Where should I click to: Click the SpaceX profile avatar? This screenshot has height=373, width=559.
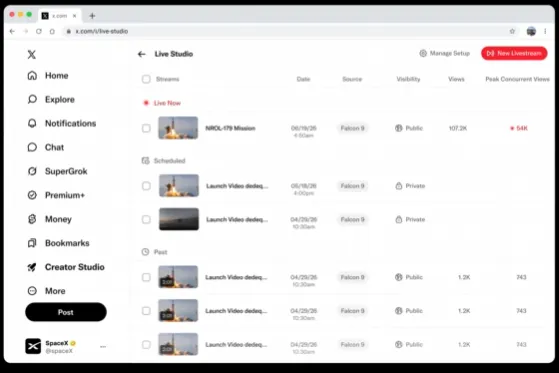tap(33, 346)
